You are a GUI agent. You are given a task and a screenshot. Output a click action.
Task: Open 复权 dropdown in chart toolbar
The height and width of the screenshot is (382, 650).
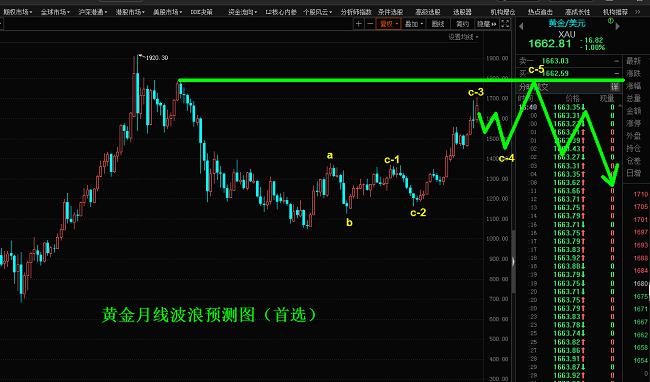389,24
